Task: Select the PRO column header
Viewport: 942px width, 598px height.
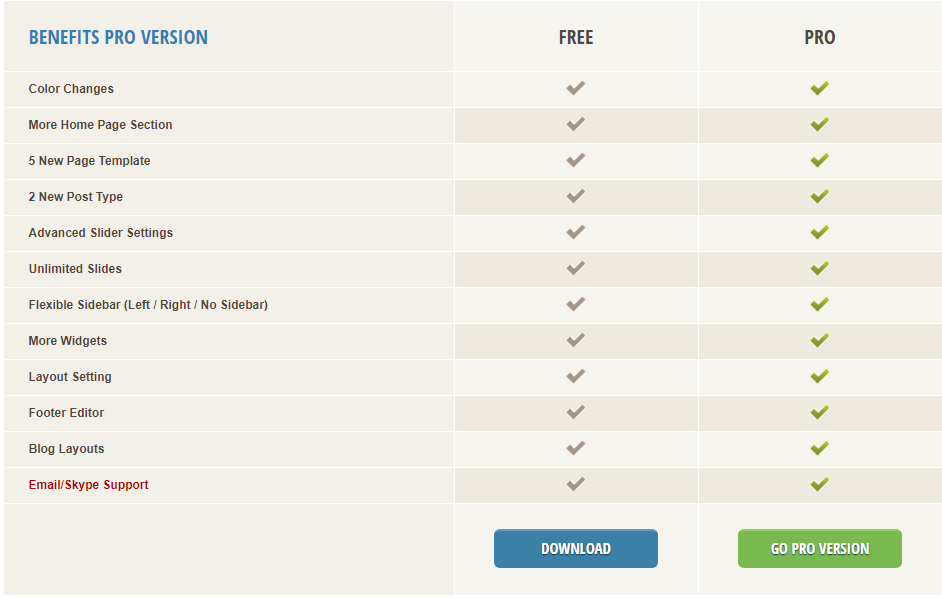Action: (819, 38)
